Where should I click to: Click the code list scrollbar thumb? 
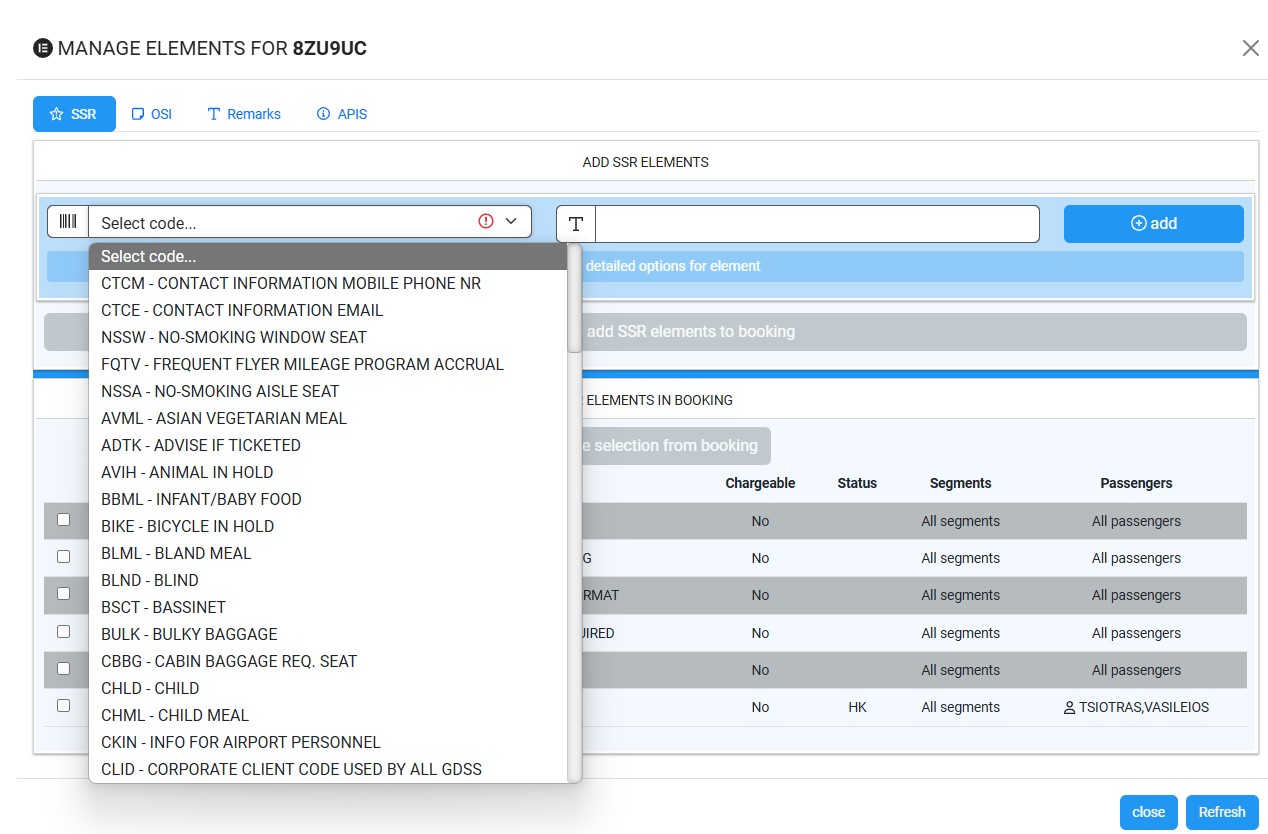point(574,299)
